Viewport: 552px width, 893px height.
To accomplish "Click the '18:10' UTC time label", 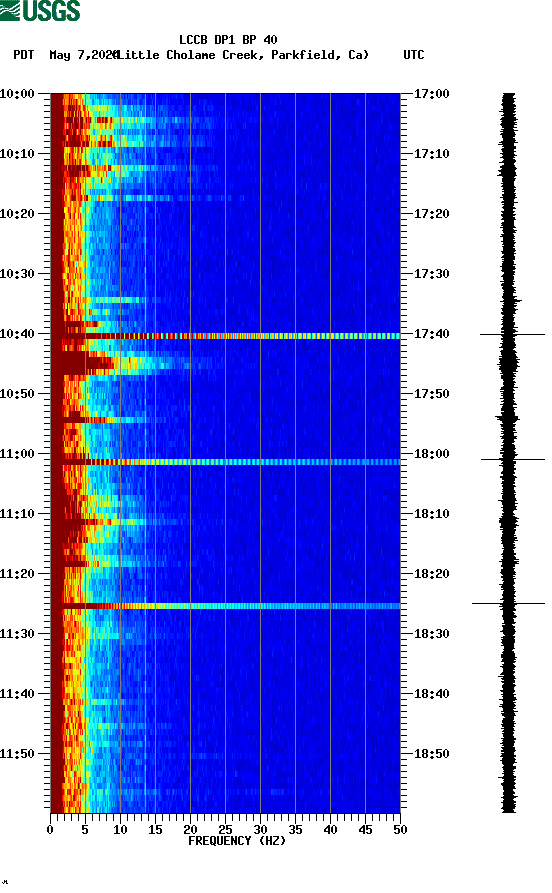I will tap(432, 514).
